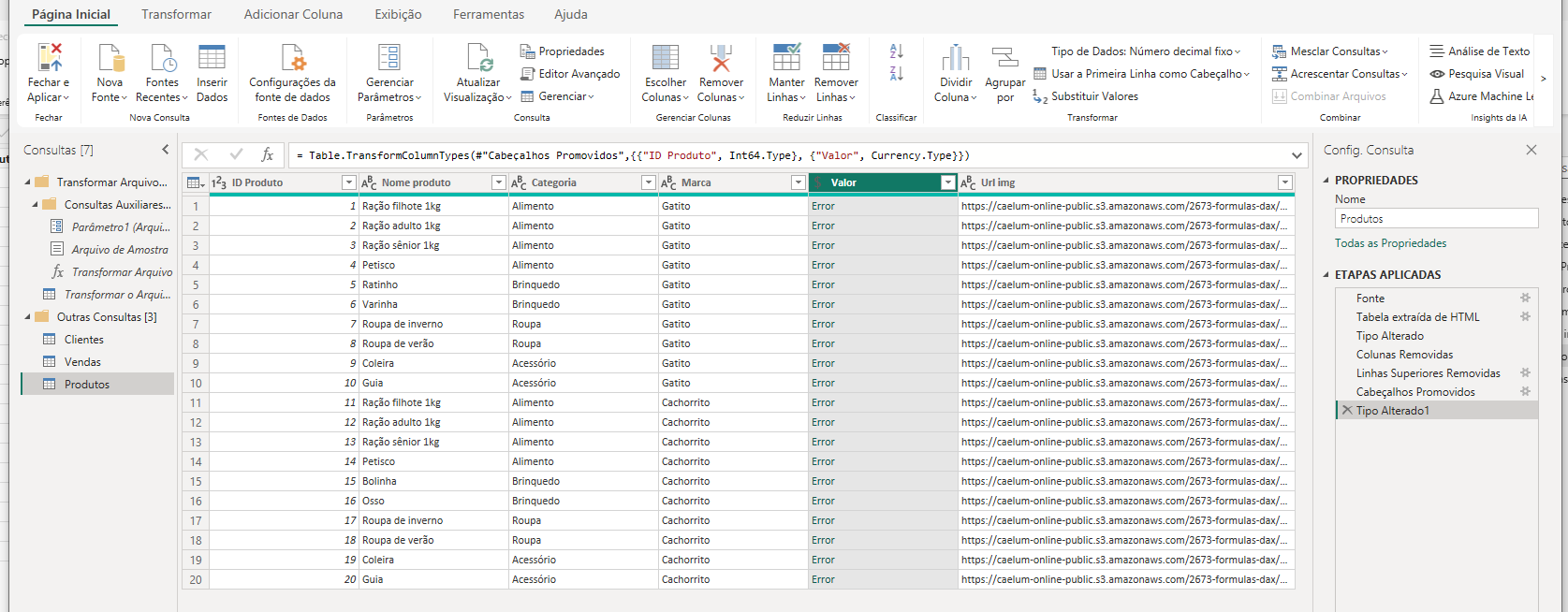1568x612 pixels.
Task: Cancel formula edit with the X icon
Action: click(x=201, y=154)
